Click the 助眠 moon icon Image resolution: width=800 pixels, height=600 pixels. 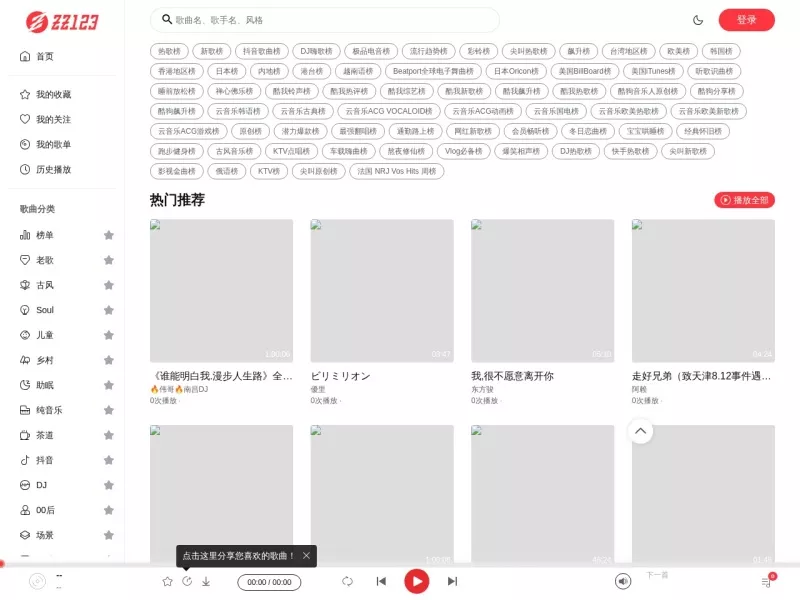(x=25, y=385)
